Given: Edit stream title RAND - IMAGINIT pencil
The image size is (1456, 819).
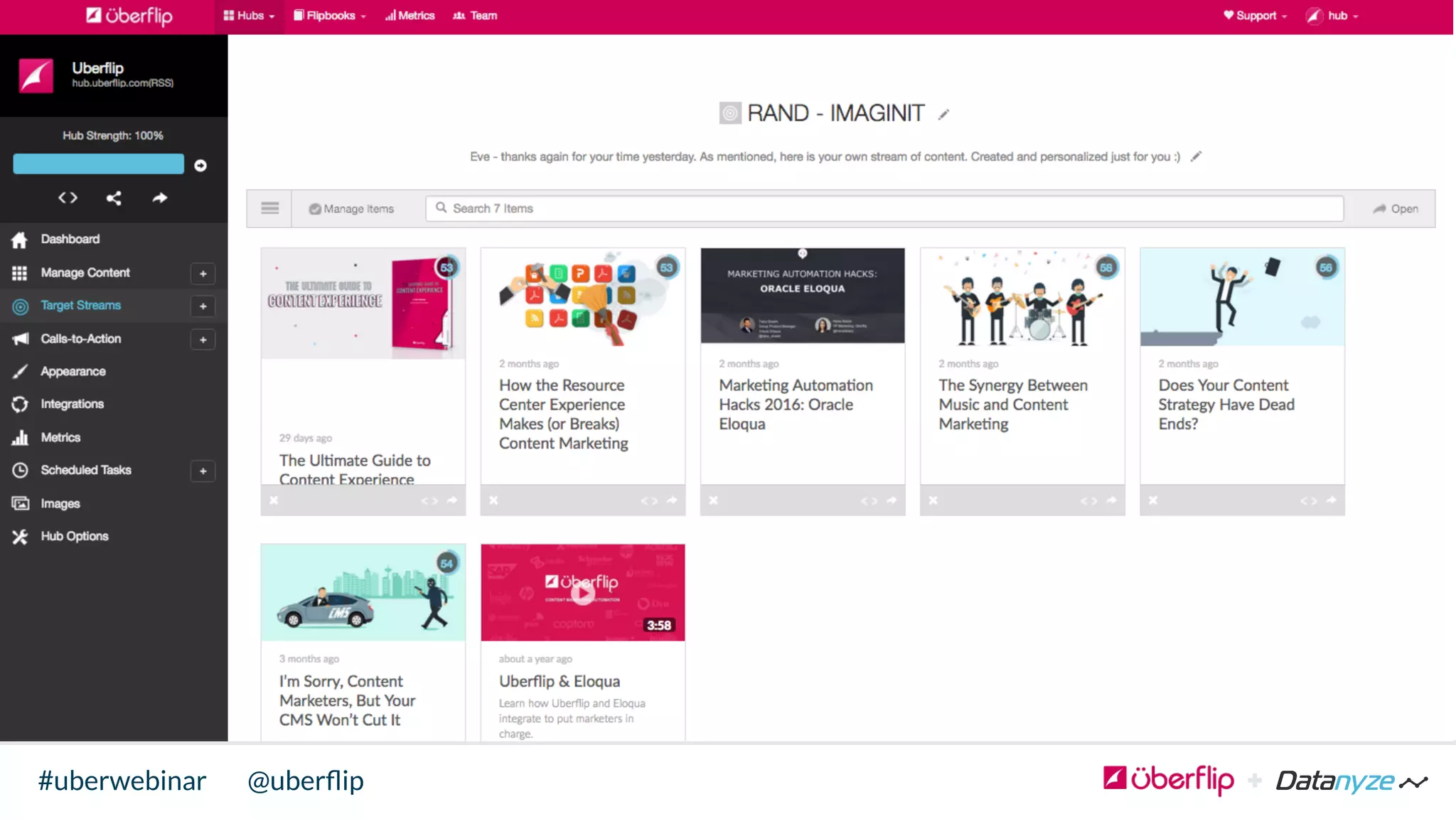Looking at the screenshot, I should tap(943, 114).
